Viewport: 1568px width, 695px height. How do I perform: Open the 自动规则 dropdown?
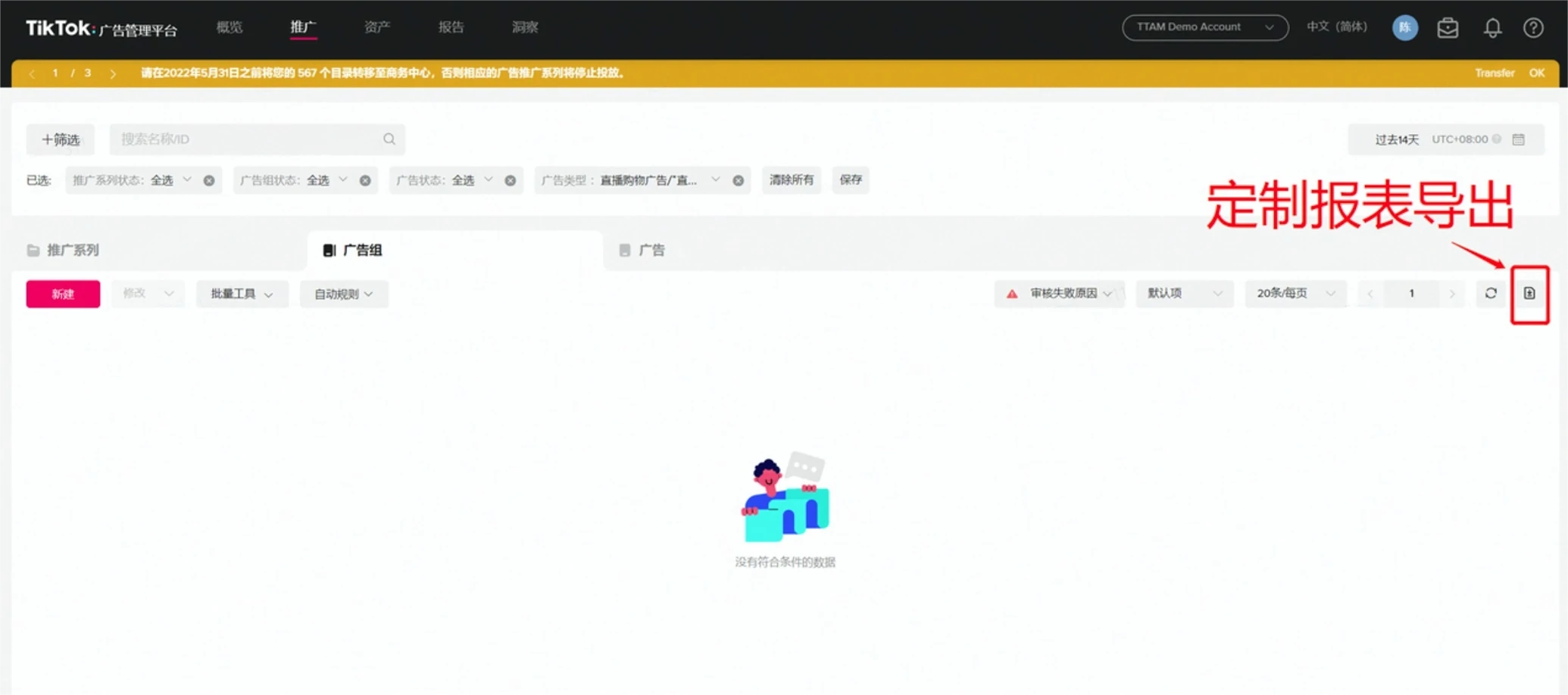click(x=343, y=294)
